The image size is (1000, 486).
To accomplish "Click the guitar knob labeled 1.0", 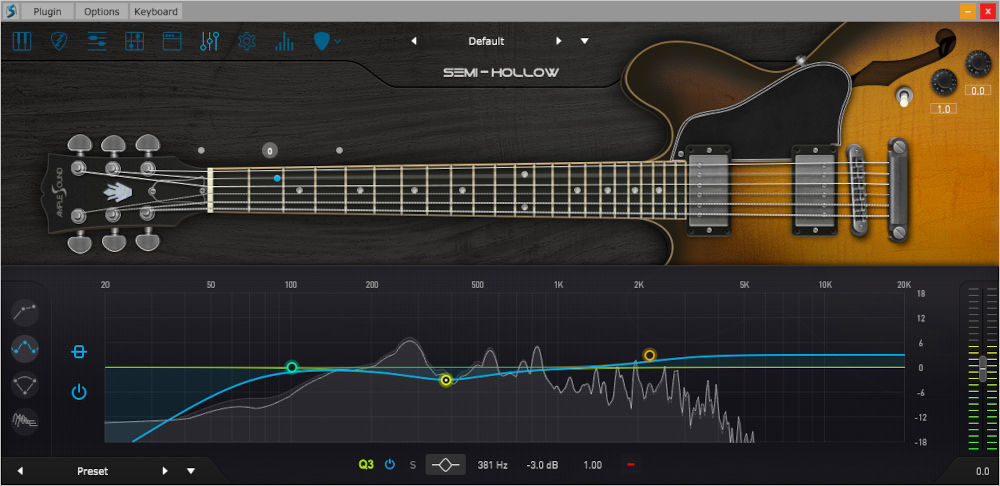I will 943,82.
